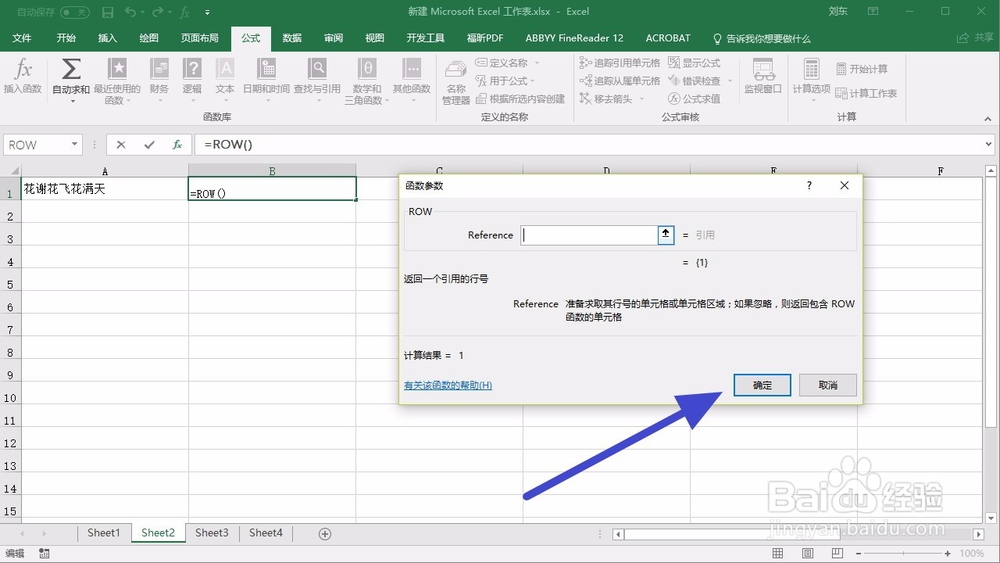Click Calculate Sheet (计算工作表)

[866, 93]
